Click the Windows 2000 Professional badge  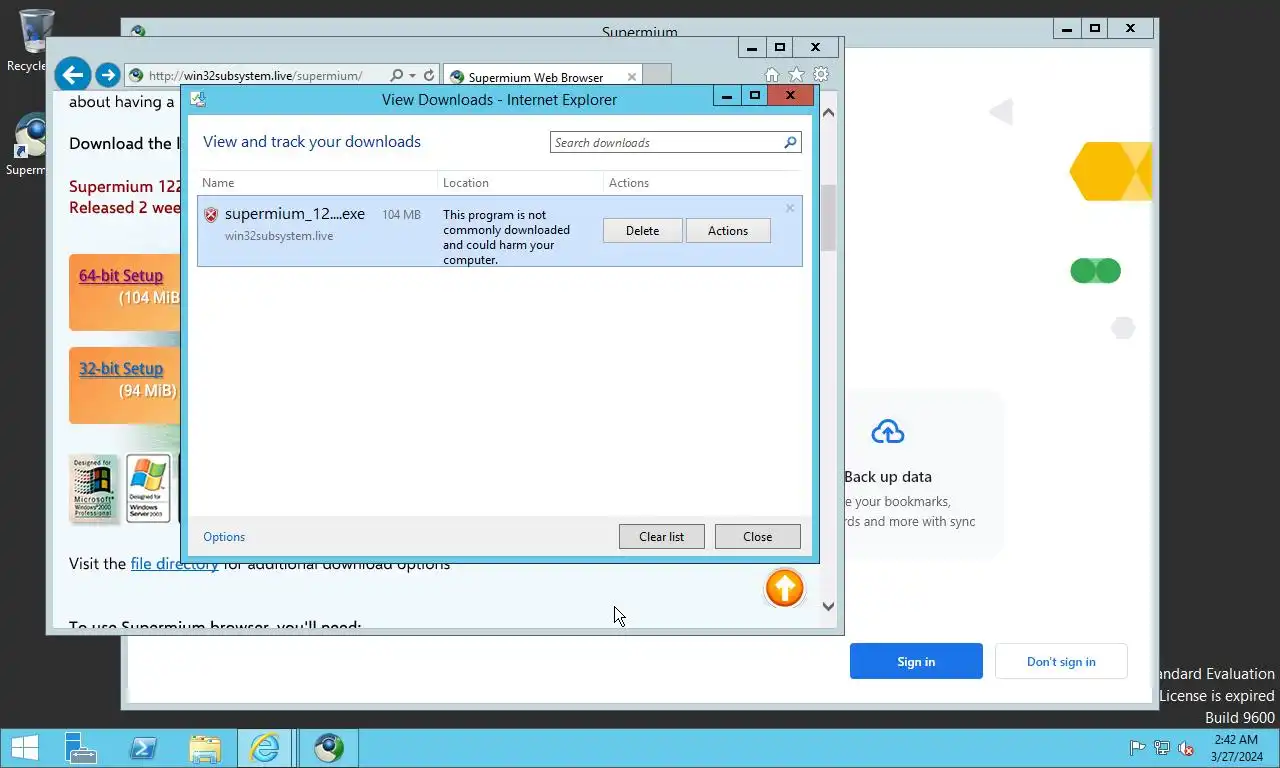[x=93, y=489]
